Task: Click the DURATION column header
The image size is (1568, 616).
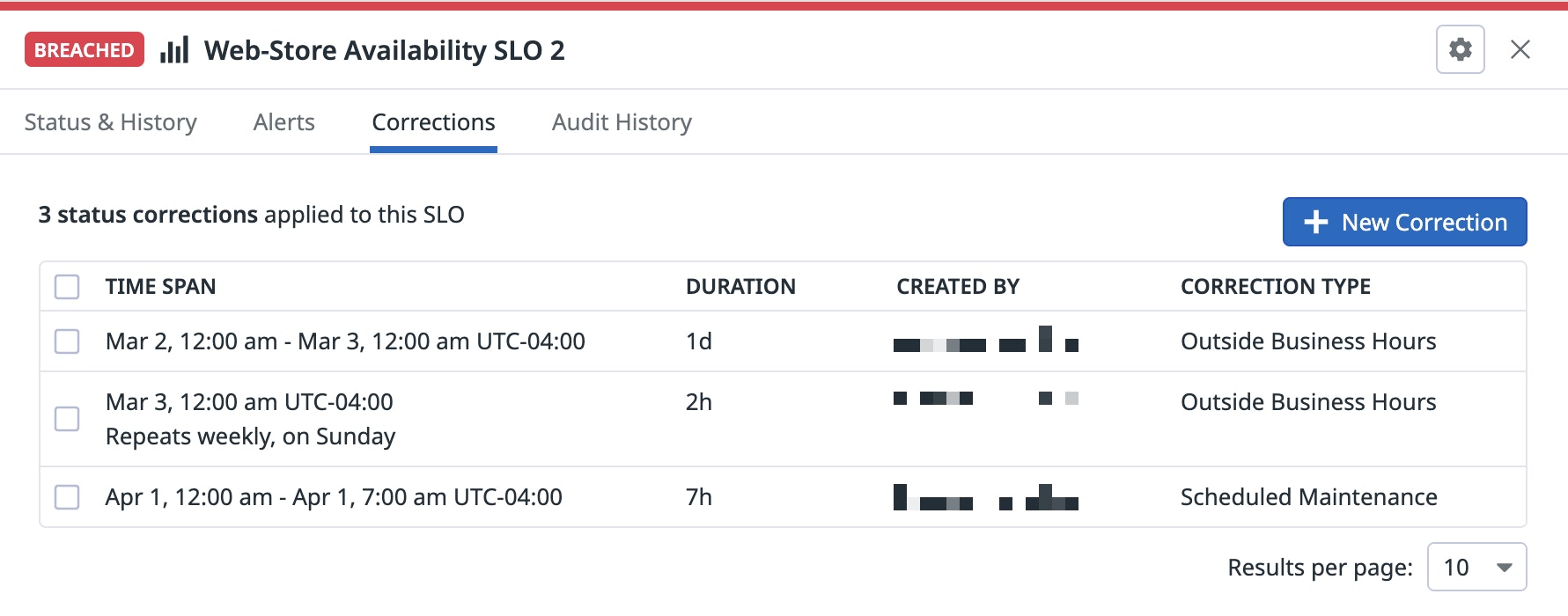Action: coord(740,287)
